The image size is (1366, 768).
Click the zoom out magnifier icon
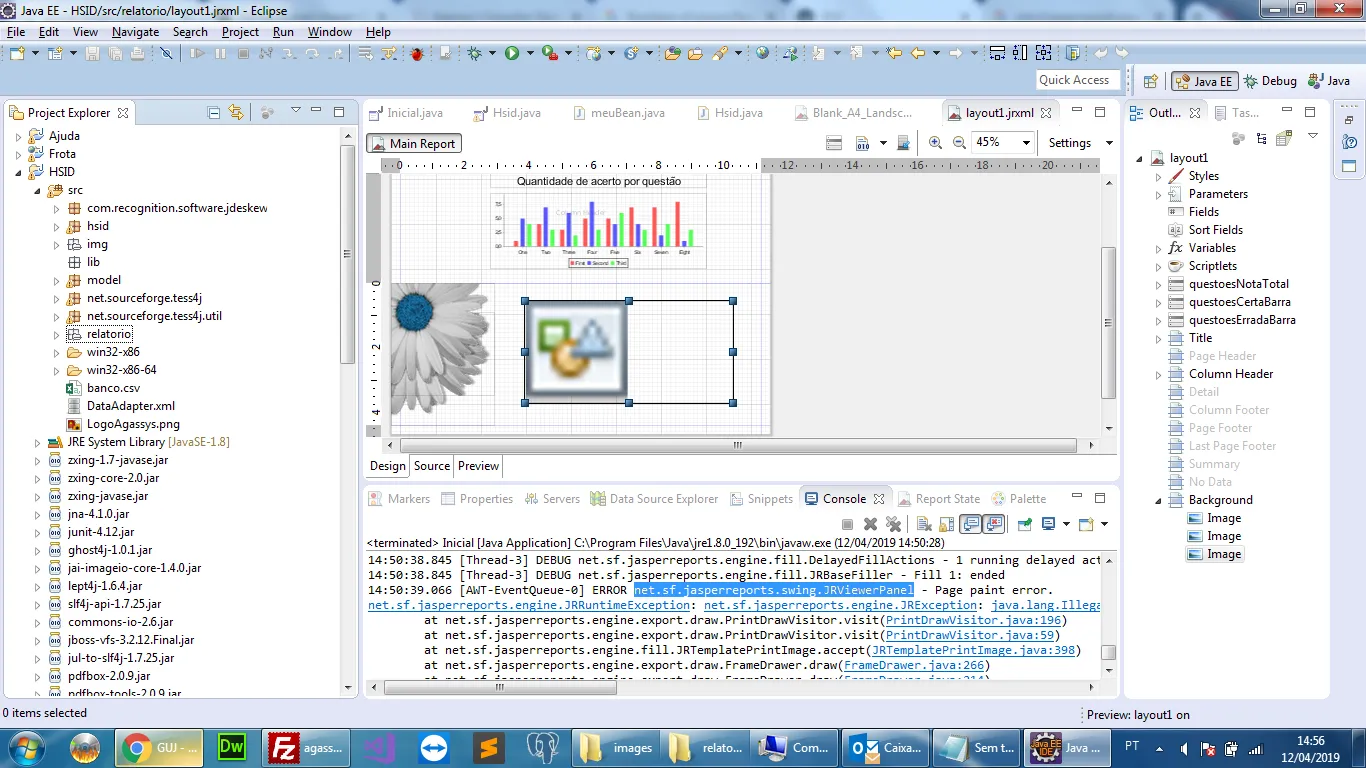point(959,143)
